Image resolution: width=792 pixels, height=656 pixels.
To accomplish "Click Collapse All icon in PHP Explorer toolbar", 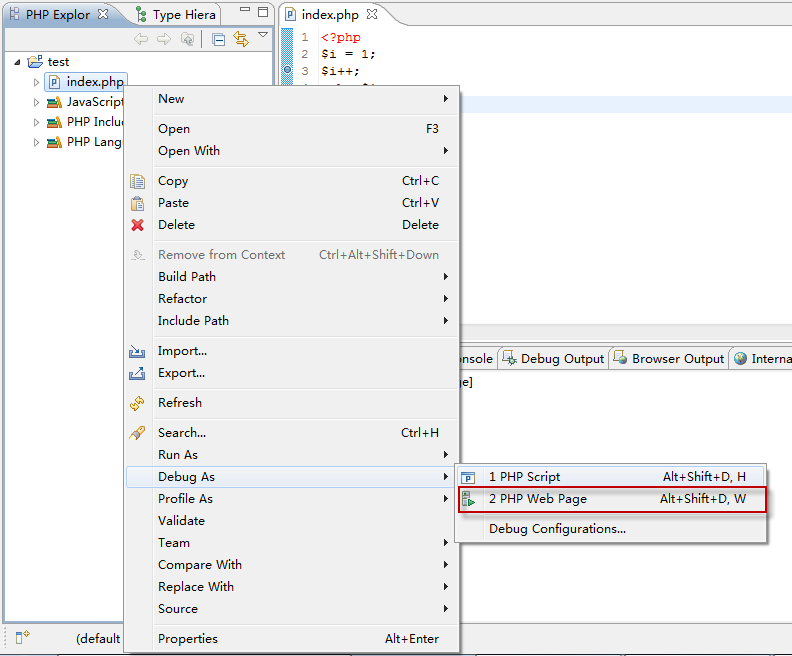I will (218, 39).
